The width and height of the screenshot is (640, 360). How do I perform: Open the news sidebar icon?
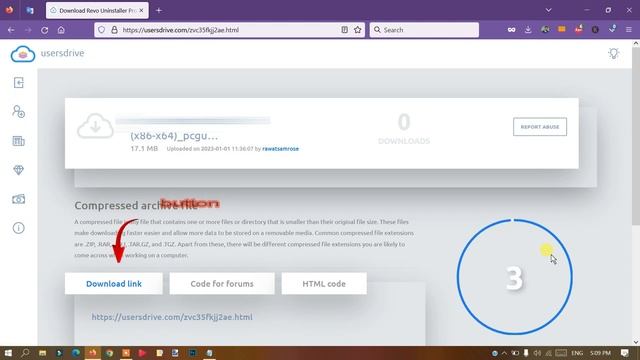18,141
